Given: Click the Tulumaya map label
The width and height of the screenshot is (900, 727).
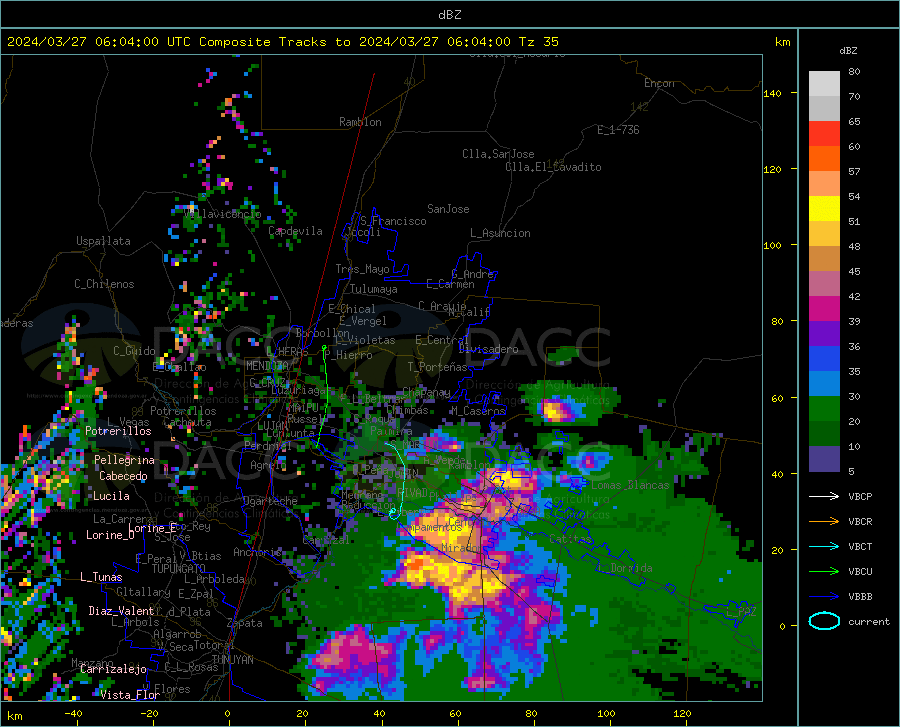Looking at the screenshot, I should pyautogui.click(x=374, y=289).
